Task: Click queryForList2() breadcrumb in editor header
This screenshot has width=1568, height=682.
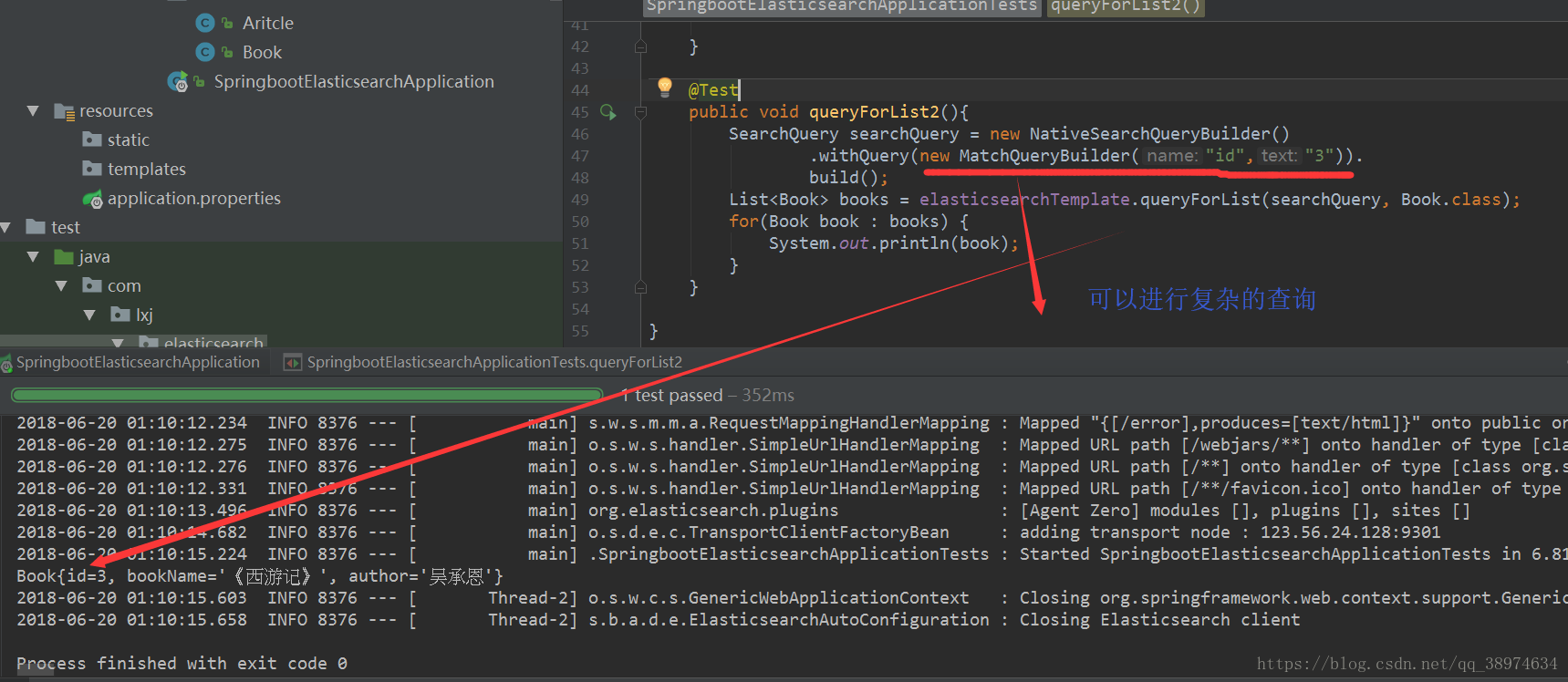Action: (1126, 7)
